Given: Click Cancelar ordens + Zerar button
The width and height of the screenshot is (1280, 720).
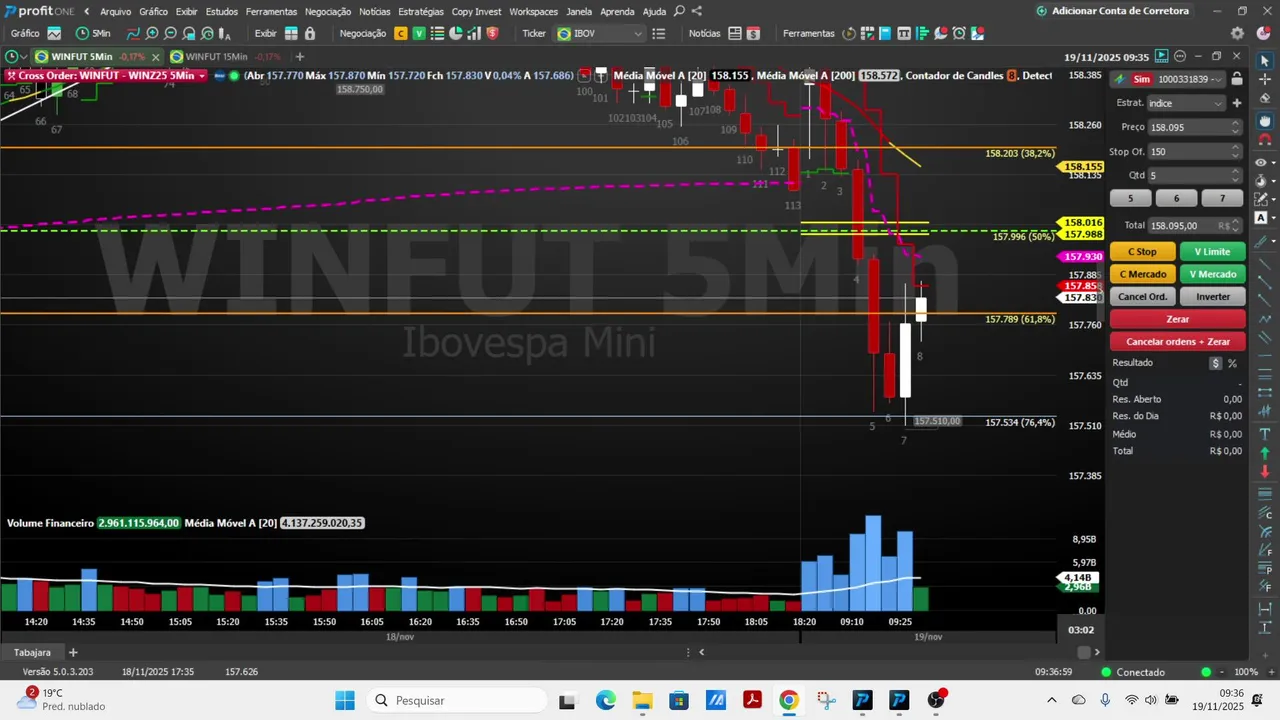Looking at the screenshot, I should click(1178, 342).
